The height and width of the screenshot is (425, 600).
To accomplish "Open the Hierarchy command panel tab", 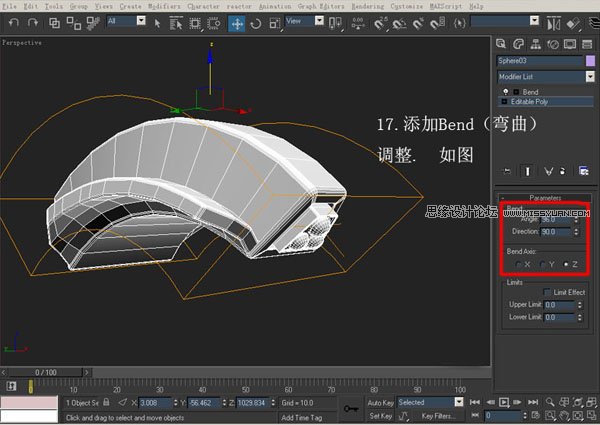I will tap(537, 44).
